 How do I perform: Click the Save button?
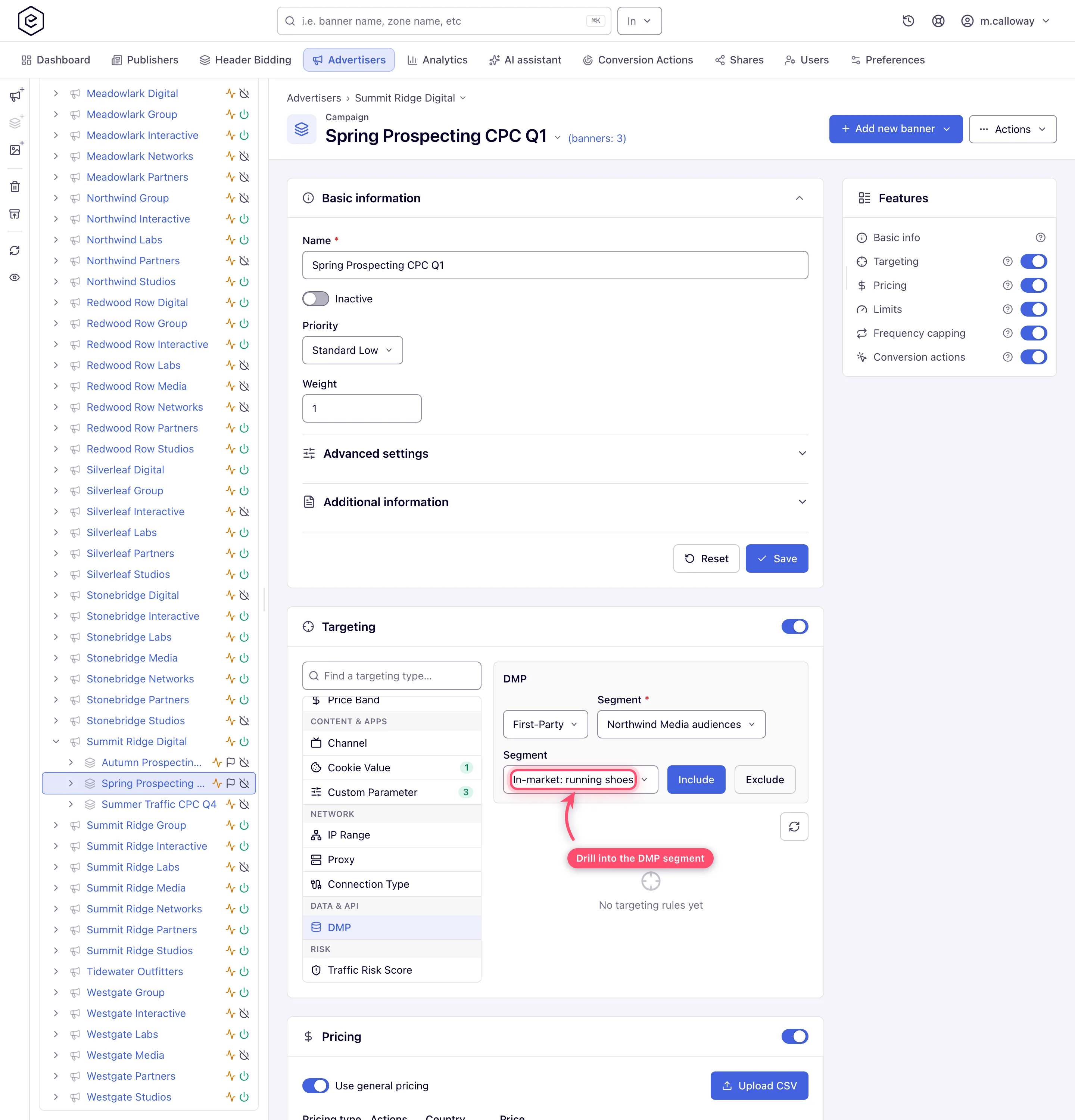click(x=777, y=559)
